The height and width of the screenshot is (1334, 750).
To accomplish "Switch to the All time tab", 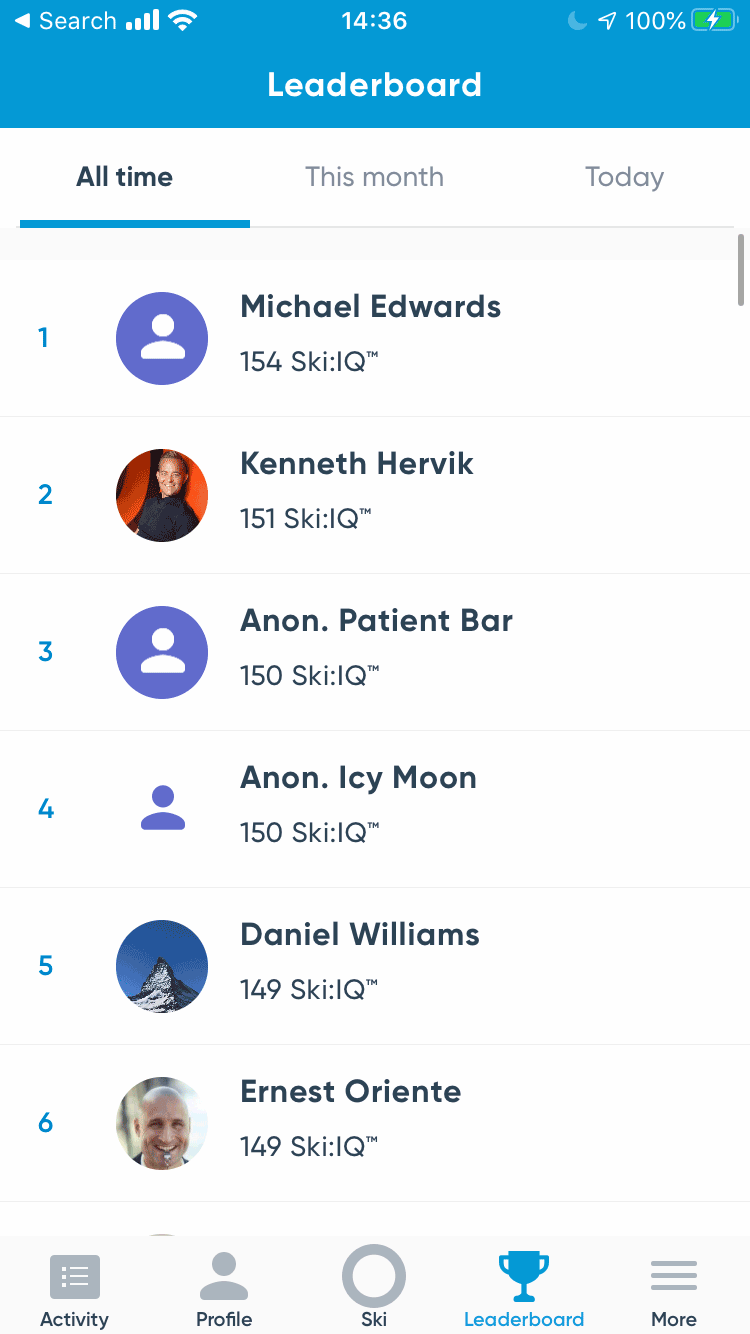I will coord(125,177).
